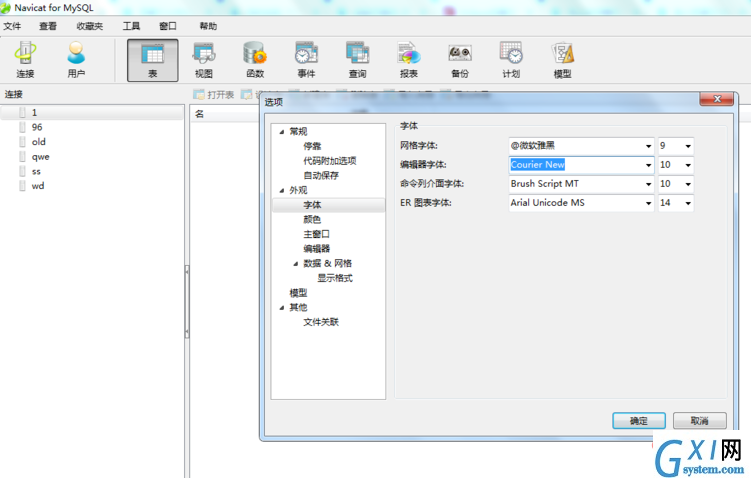Screen dimensions: 751x478
Task: Open the 帮助 menu
Action: point(208,26)
